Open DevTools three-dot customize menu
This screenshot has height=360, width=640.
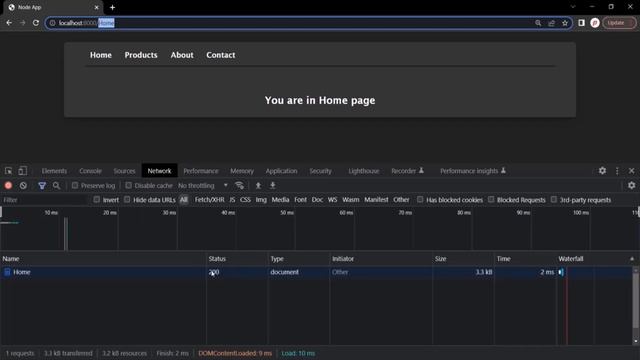(x=617, y=171)
